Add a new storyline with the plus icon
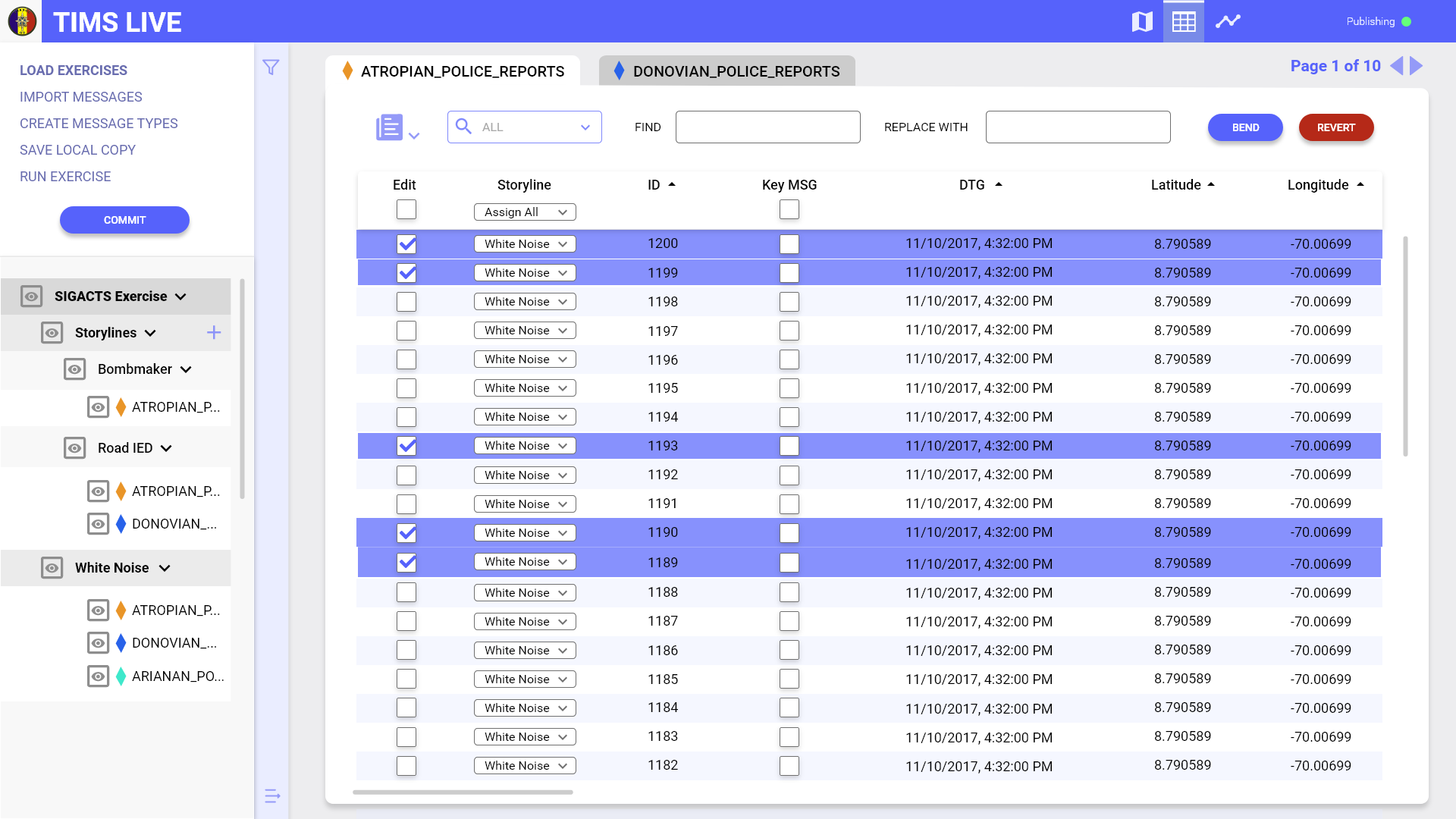Screen dimensions: 1456x819 pos(214,332)
